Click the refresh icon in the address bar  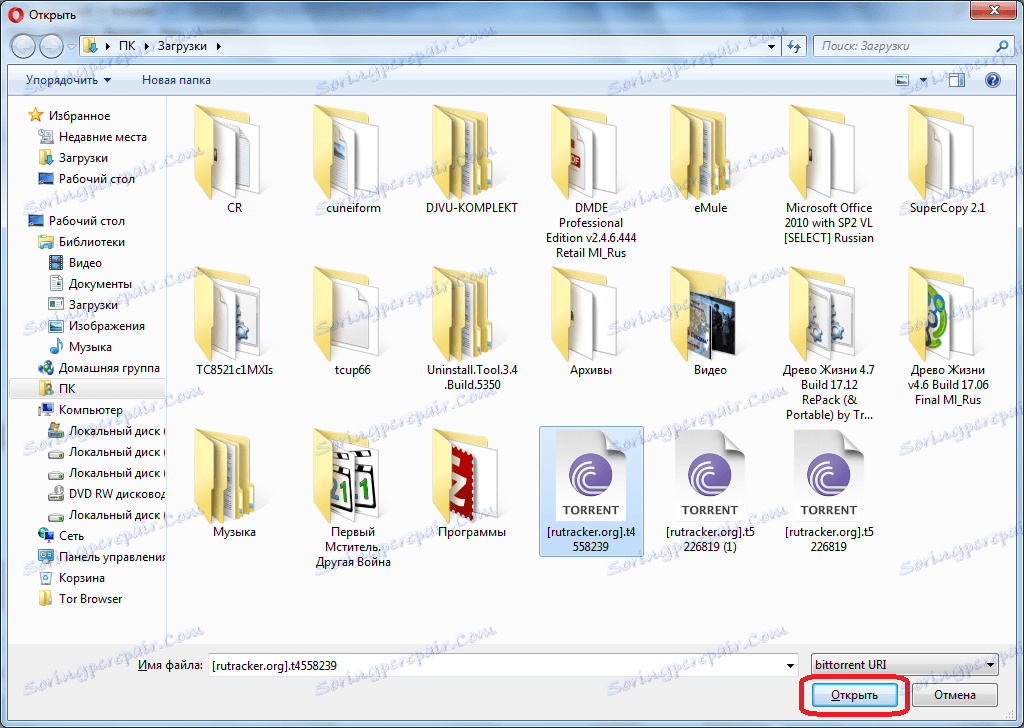click(795, 46)
